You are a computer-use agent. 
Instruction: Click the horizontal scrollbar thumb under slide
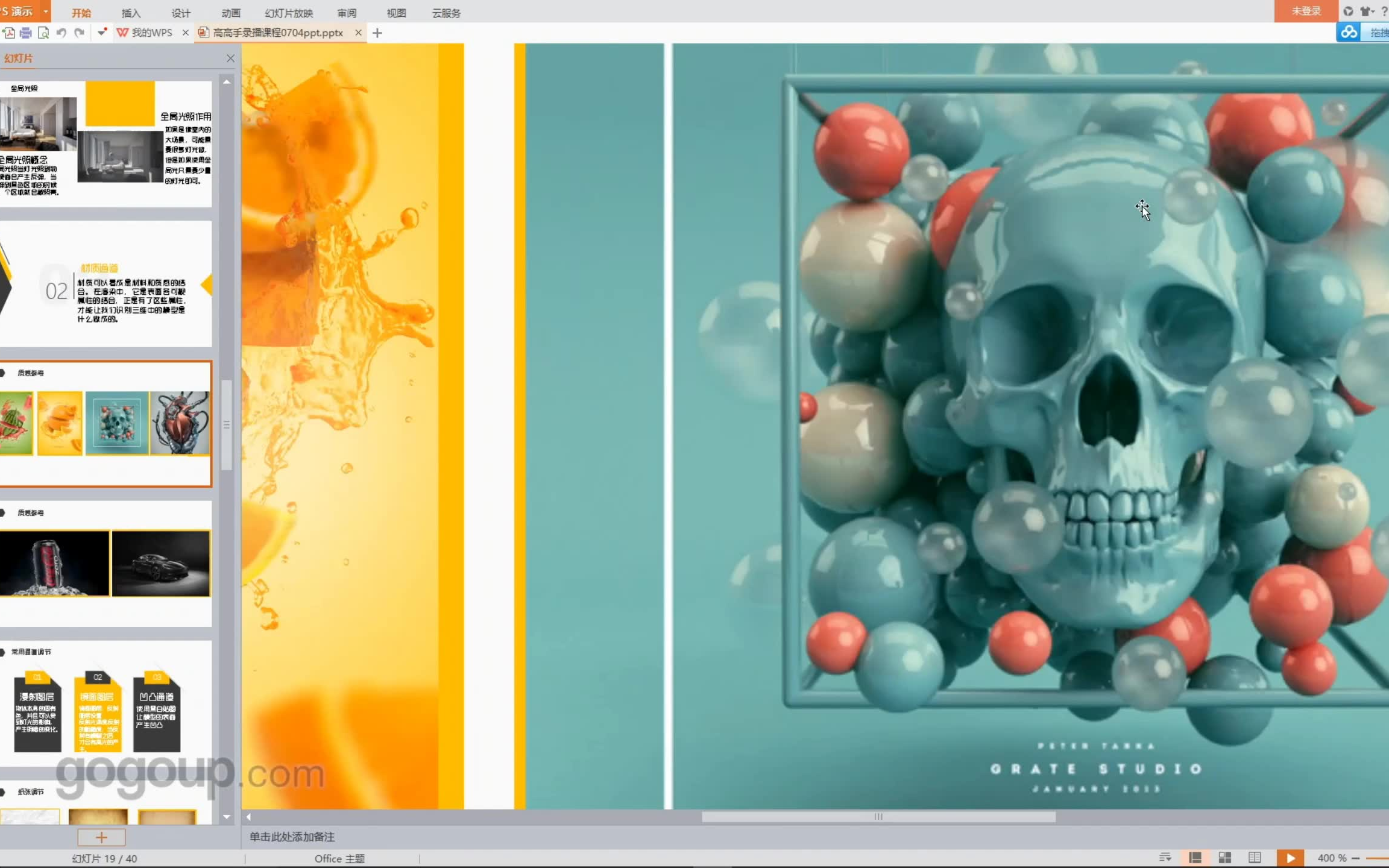[878, 817]
